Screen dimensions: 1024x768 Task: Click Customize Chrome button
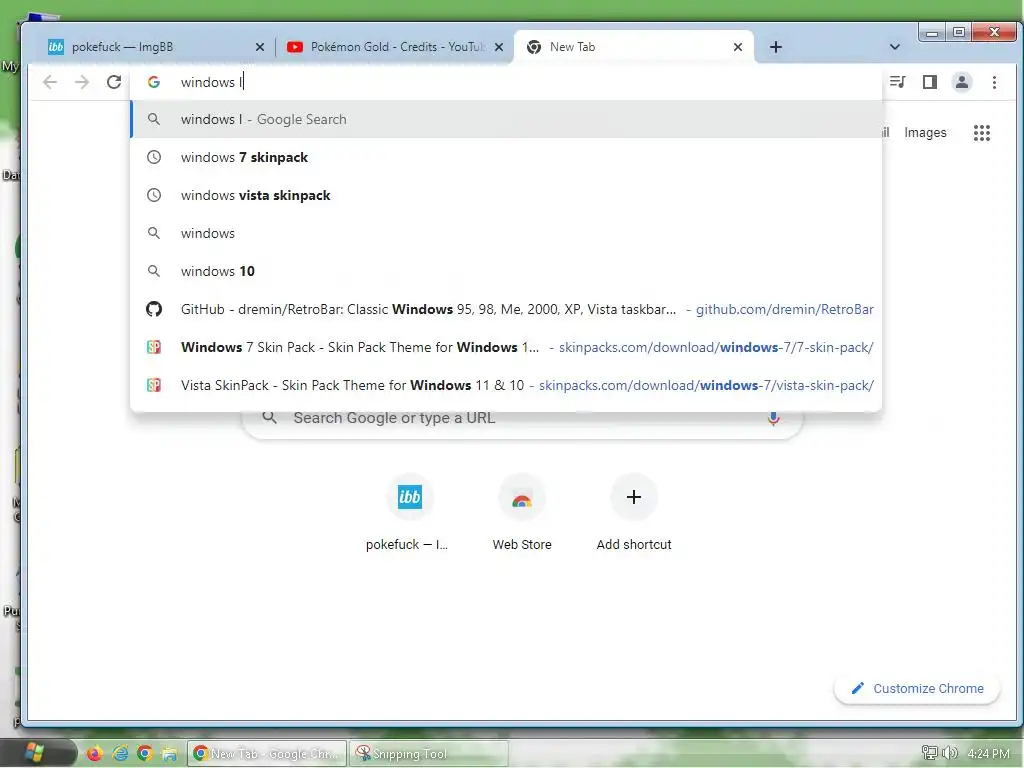917,688
